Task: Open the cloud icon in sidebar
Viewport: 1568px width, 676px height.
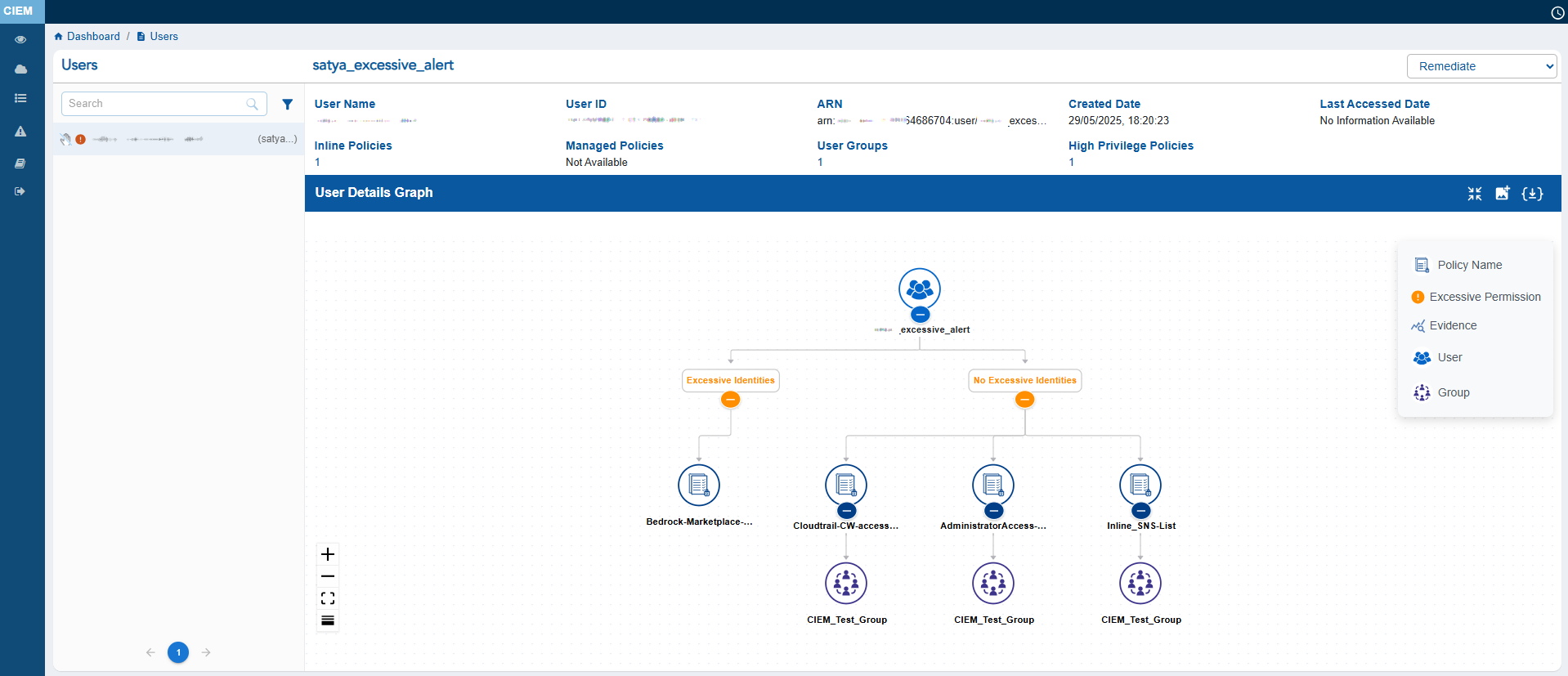Action: [20, 69]
